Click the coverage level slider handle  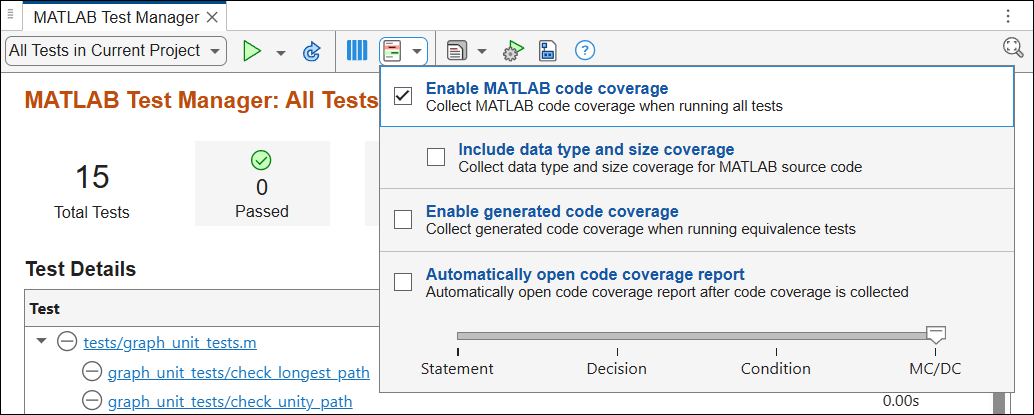(x=935, y=334)
